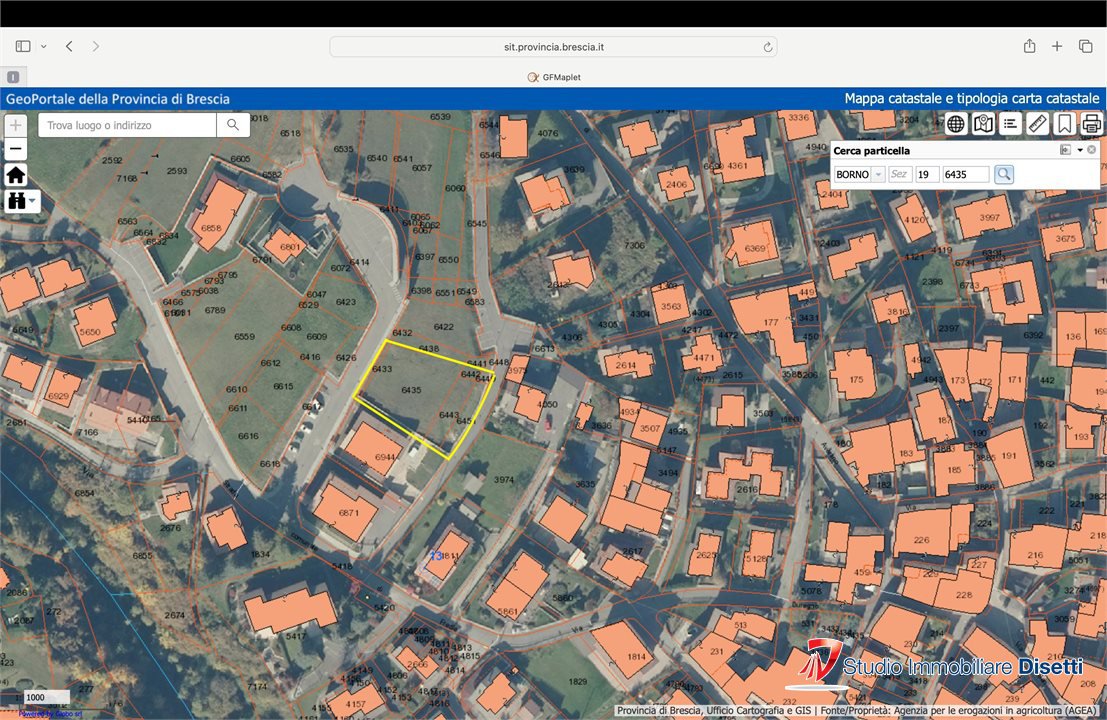
Task: Show the legend list panel
Action: coord(1010,124)
